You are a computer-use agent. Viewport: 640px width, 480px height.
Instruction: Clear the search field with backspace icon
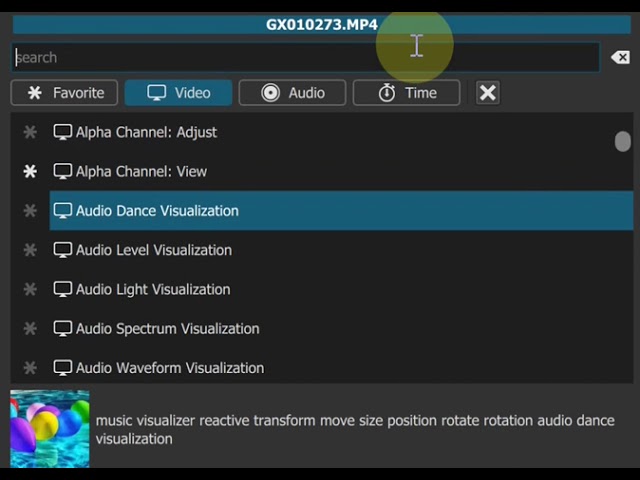(620, 58)
